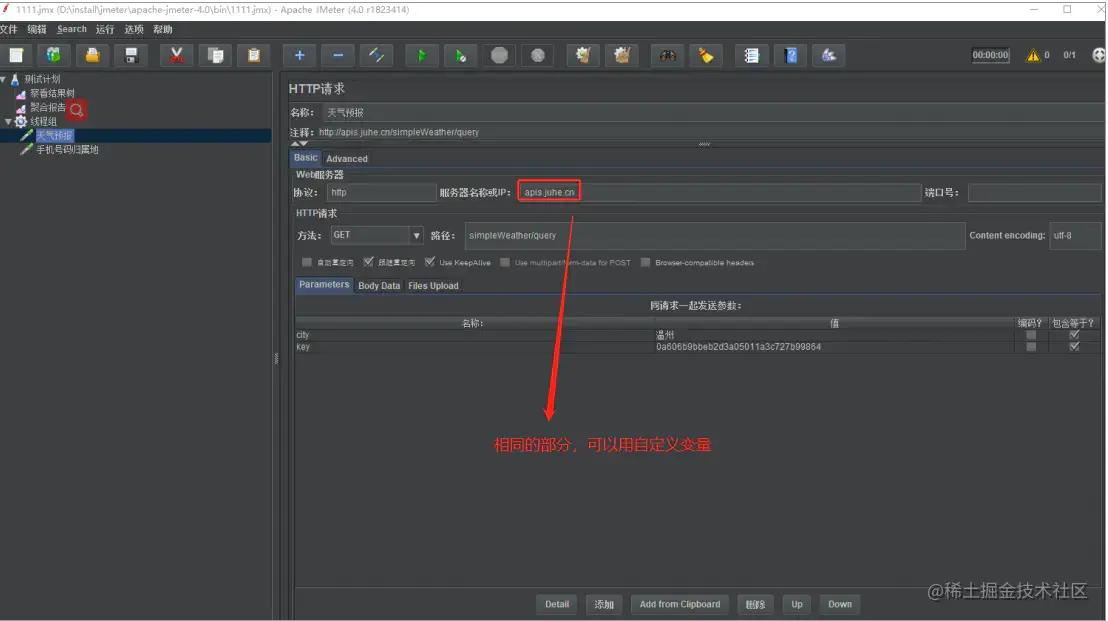Expand all tree nodes with the plus icon
Image resolution: width=1108 pixels, height=621 pixels.
pos(300,55)
